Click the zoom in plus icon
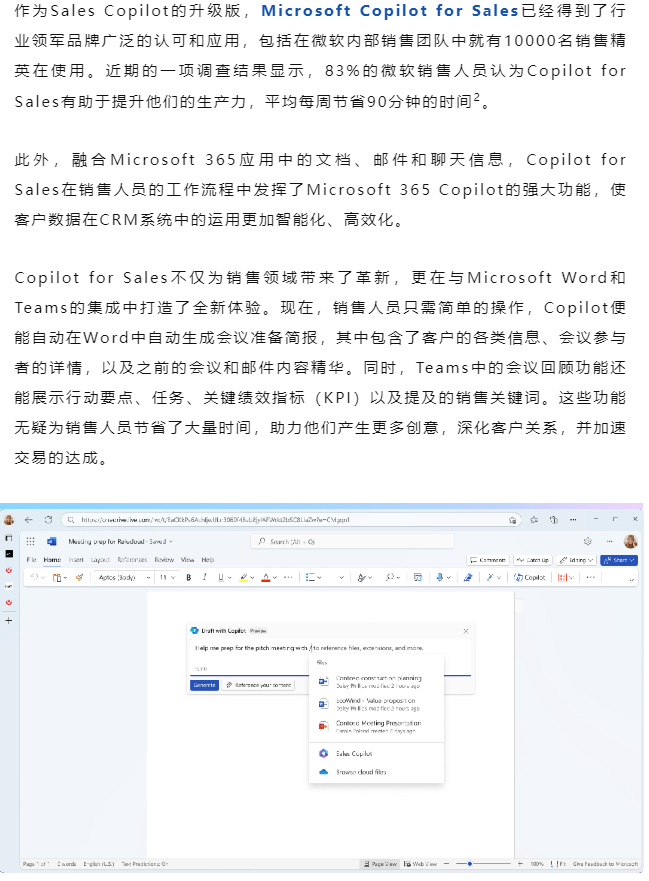Screen dimensions: 649x881 coord(520,864)
